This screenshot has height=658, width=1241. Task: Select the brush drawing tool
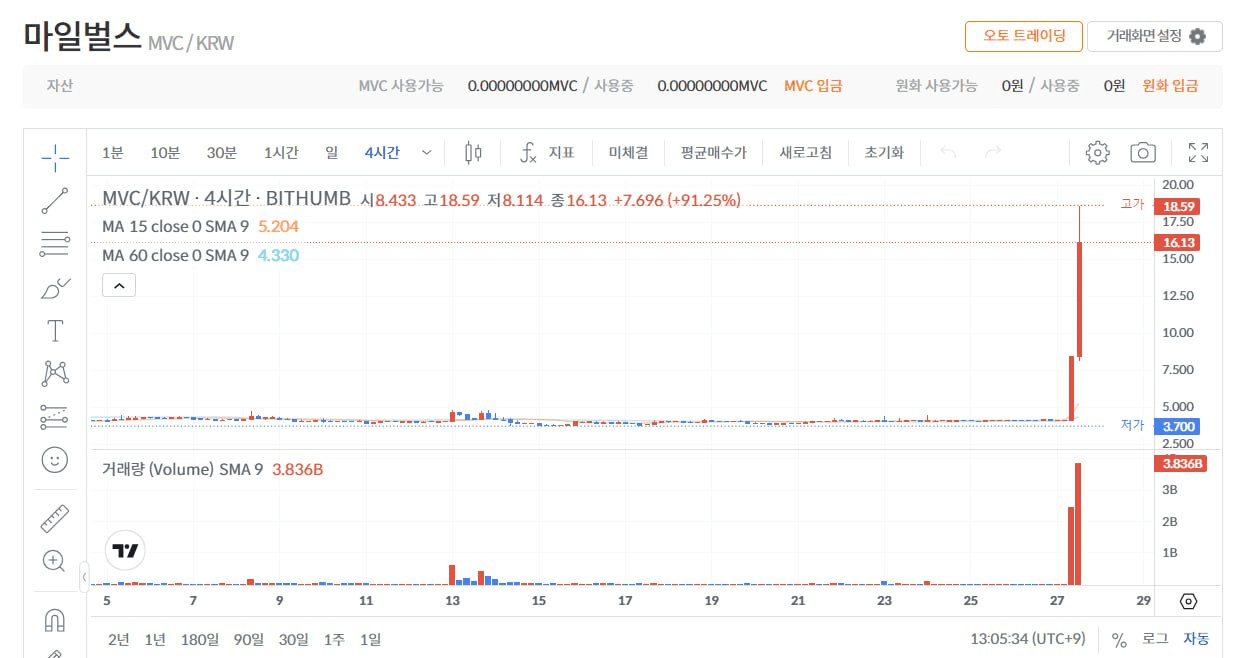tap(55, 288)
